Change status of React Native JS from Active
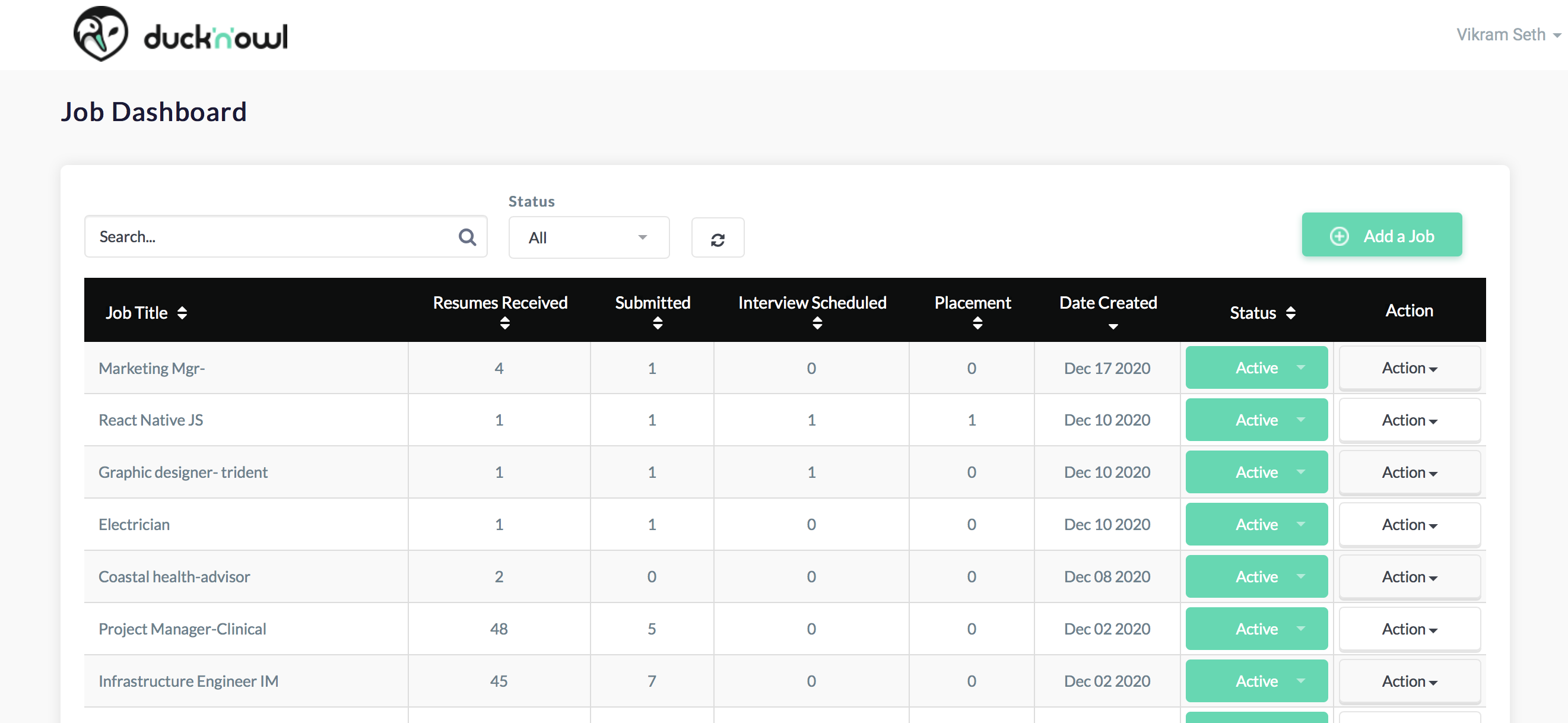Viewport: 1568px width, 723px height. point(1256,419)
